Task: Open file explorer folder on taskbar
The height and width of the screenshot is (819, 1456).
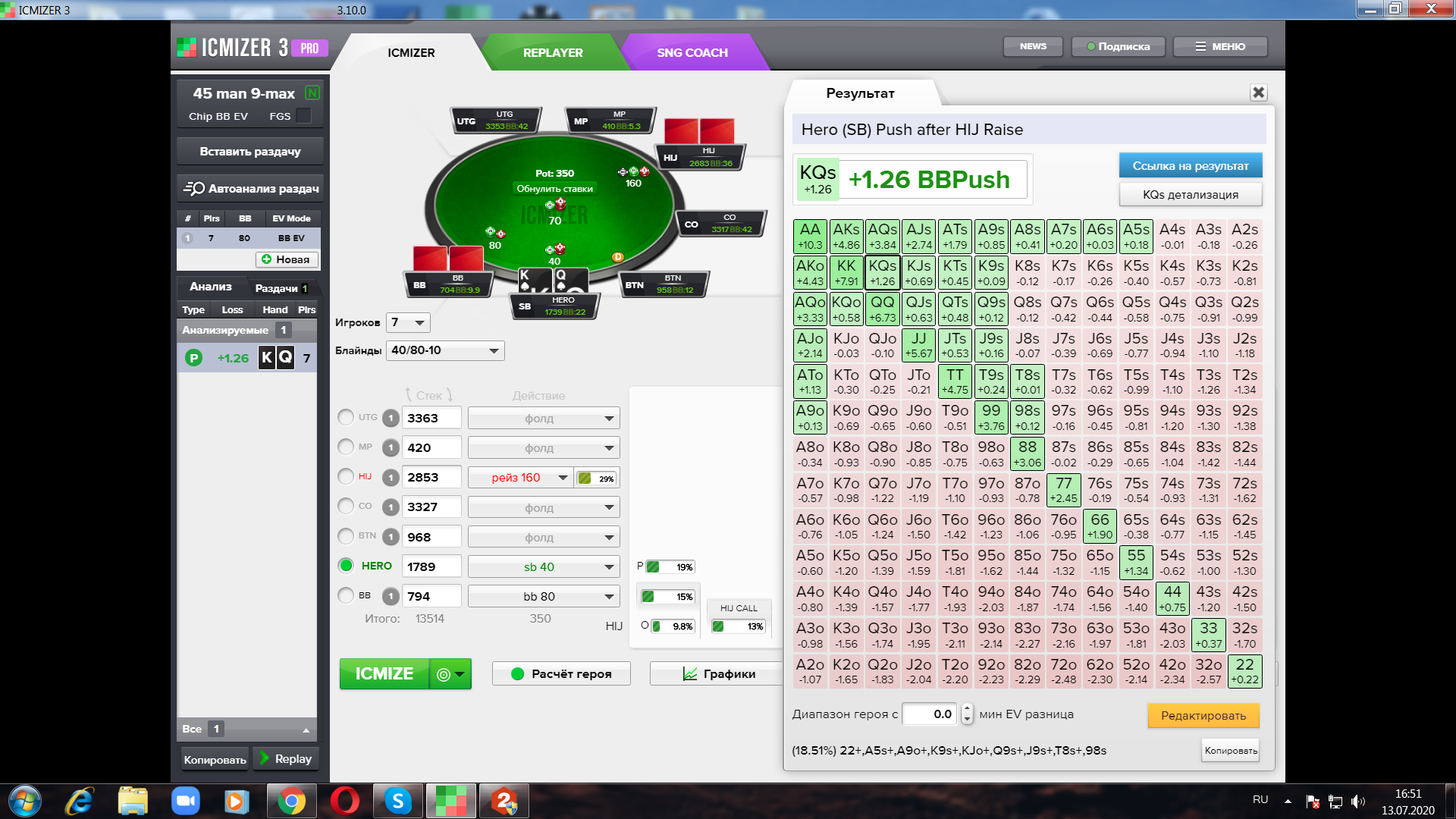Action: (x=133, y=801)
